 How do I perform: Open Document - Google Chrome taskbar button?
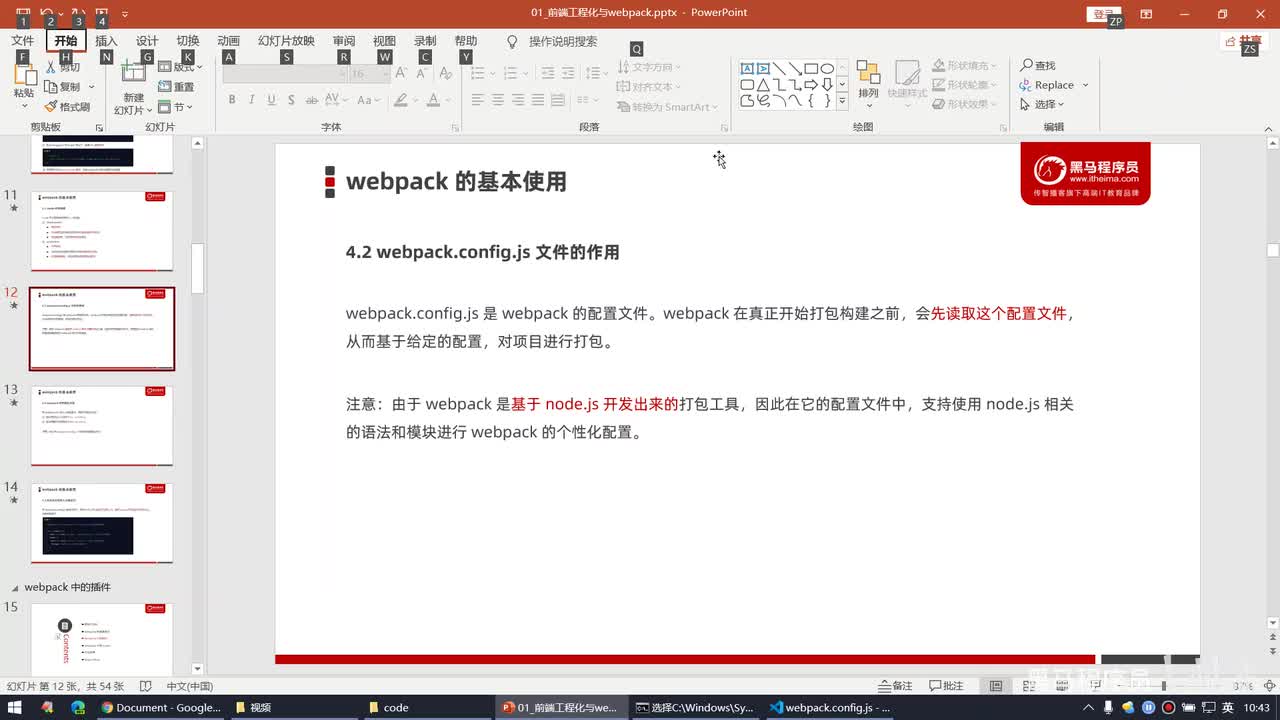160,707
